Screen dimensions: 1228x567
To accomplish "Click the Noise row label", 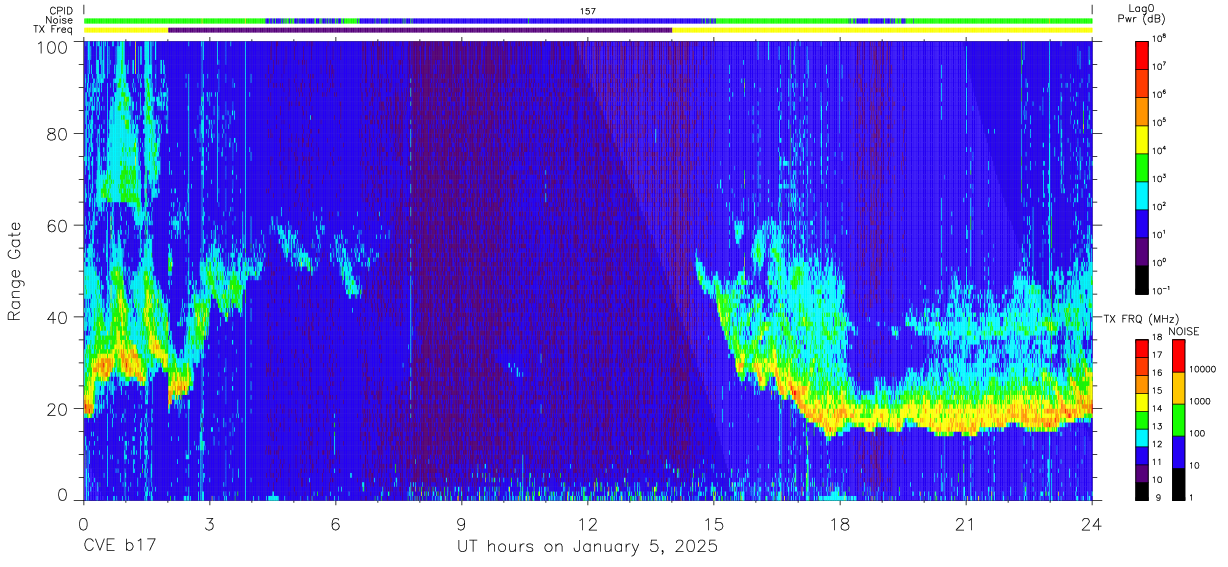I will point(59,20).
